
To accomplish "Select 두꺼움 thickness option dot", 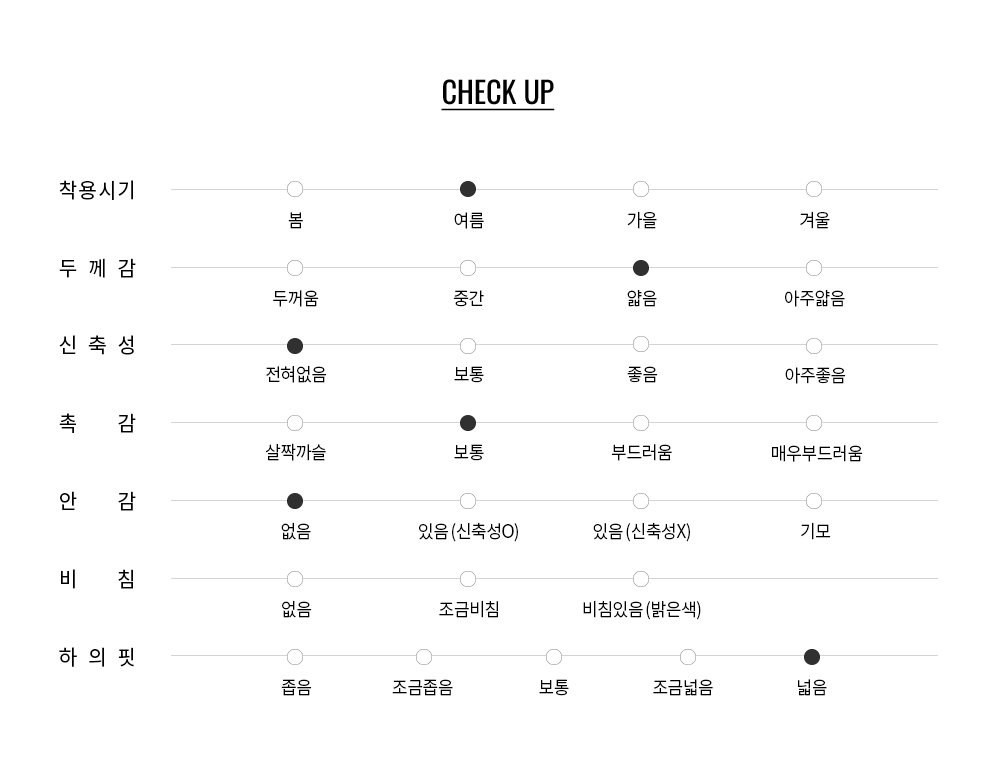I will tap(295, 268).
